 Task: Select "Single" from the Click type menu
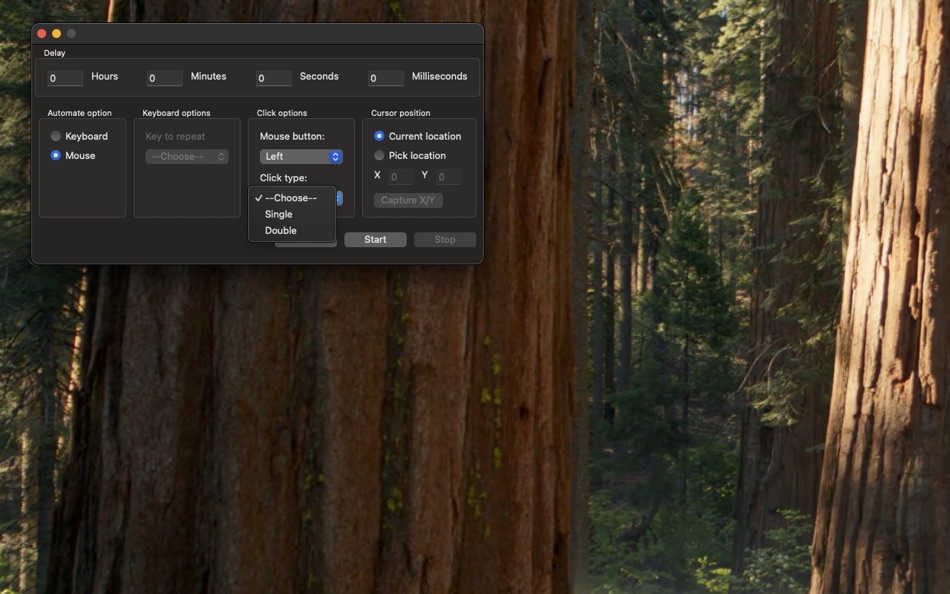pos(278,213)
